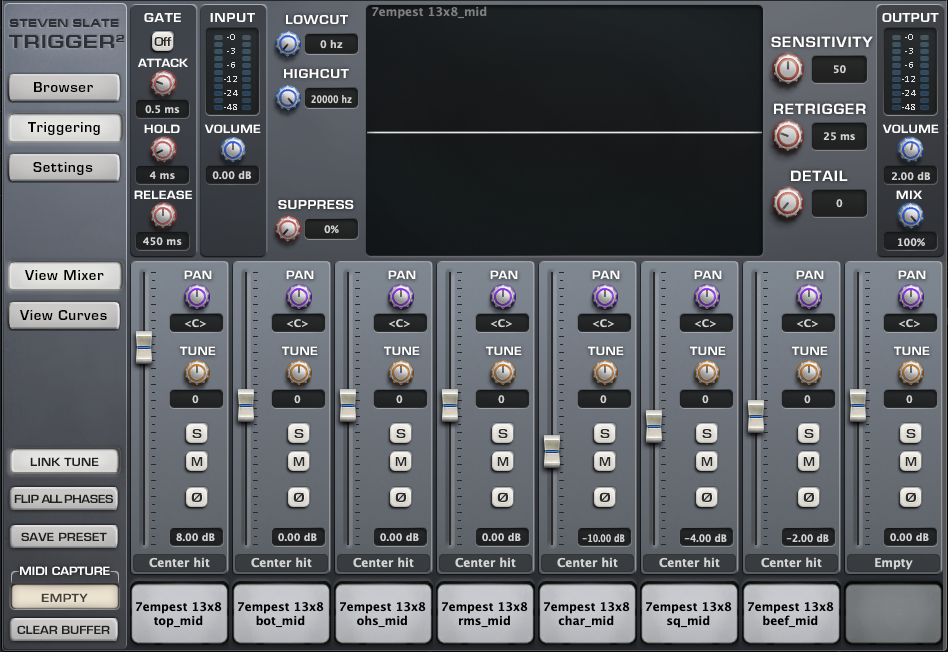Click the Pan knob on rms_mid channel
The width and height of the screenshot is (948, 652).
point(502,297)
